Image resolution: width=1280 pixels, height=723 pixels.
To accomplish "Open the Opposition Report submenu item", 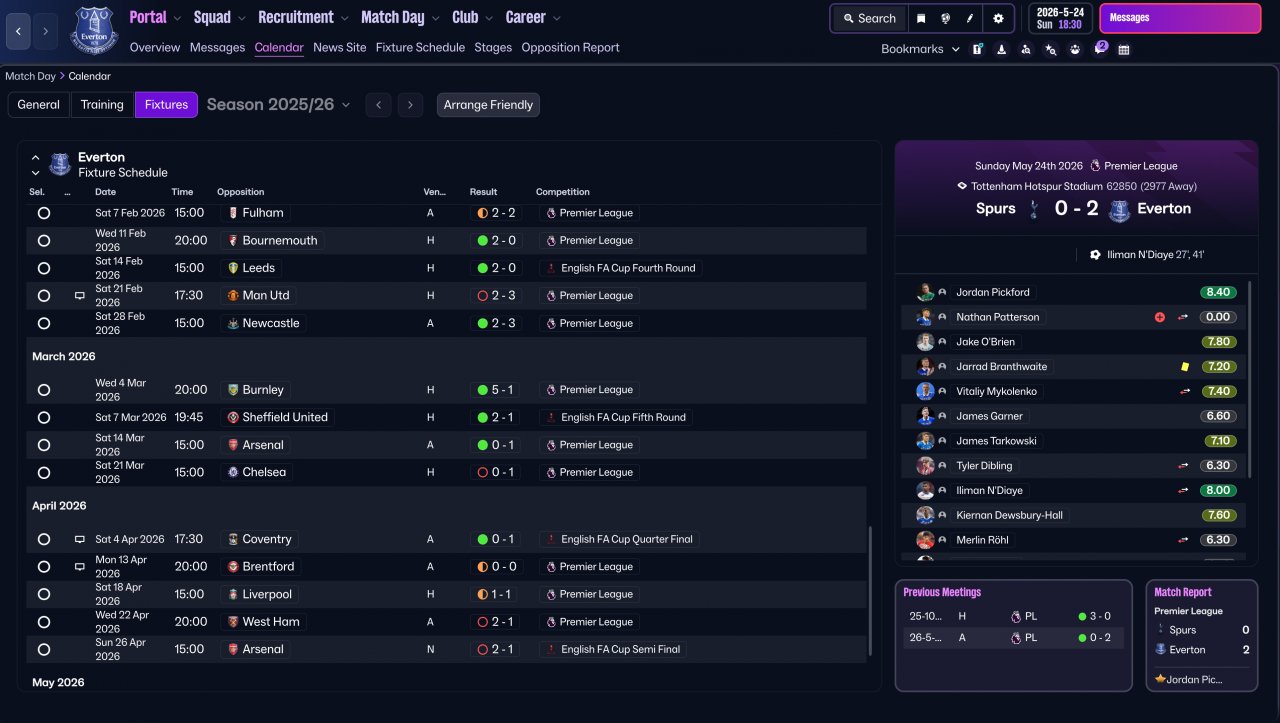I will tap(570, 48).
